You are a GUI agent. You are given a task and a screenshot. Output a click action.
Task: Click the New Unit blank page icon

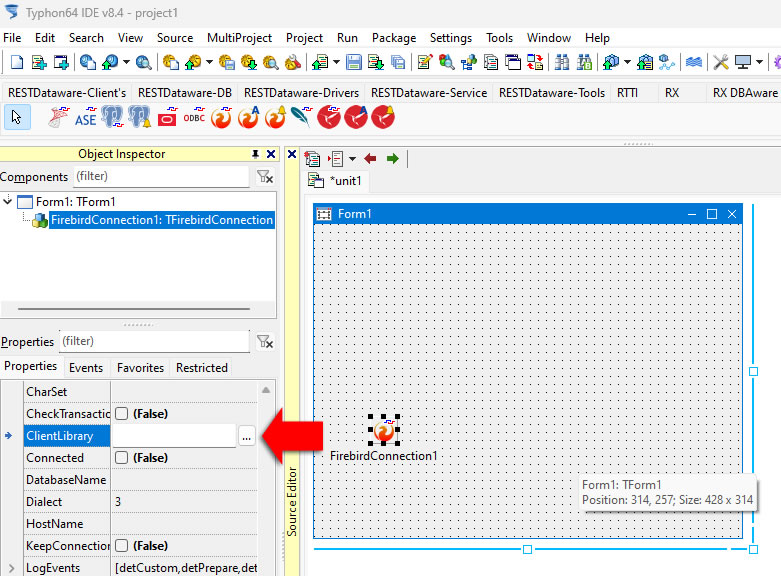point(17,62)
